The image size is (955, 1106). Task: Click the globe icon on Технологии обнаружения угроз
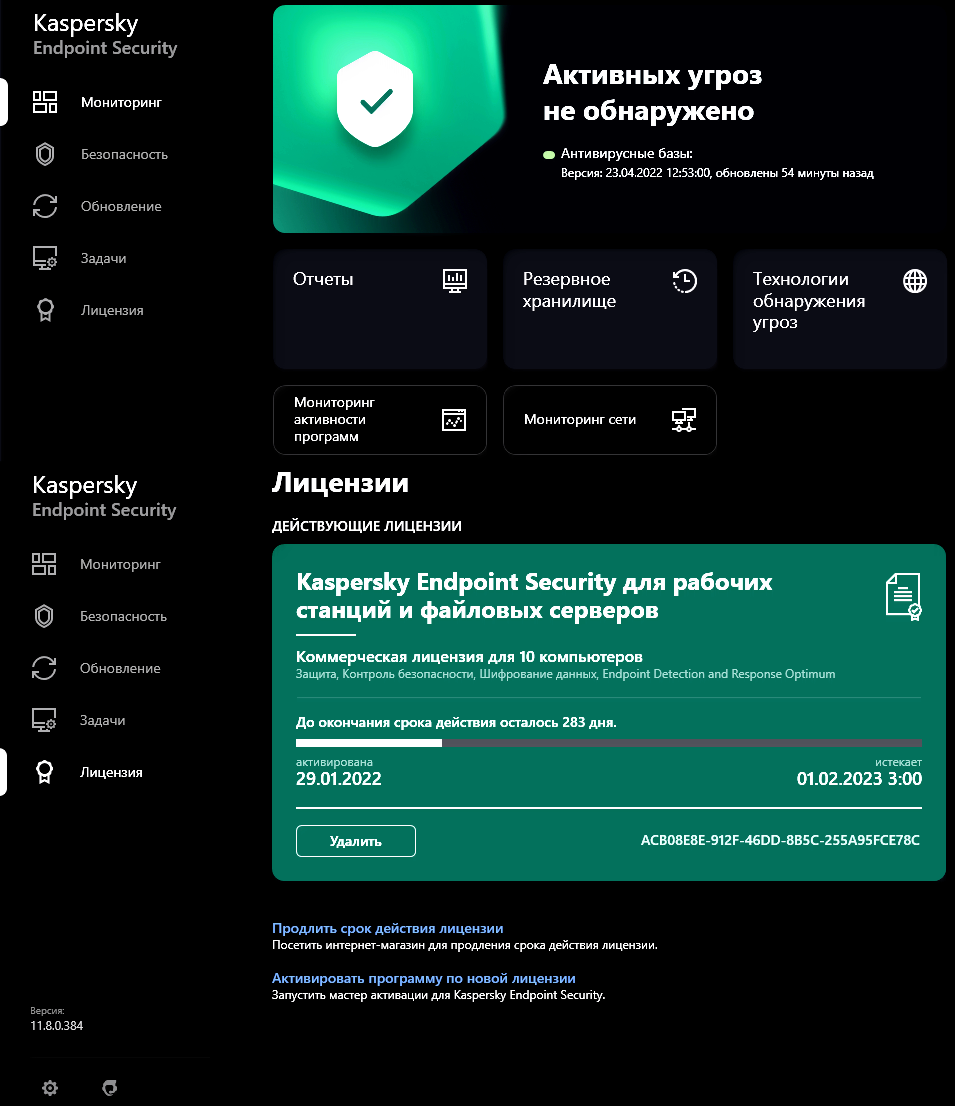pyautogui.click(x=915, y=281)
